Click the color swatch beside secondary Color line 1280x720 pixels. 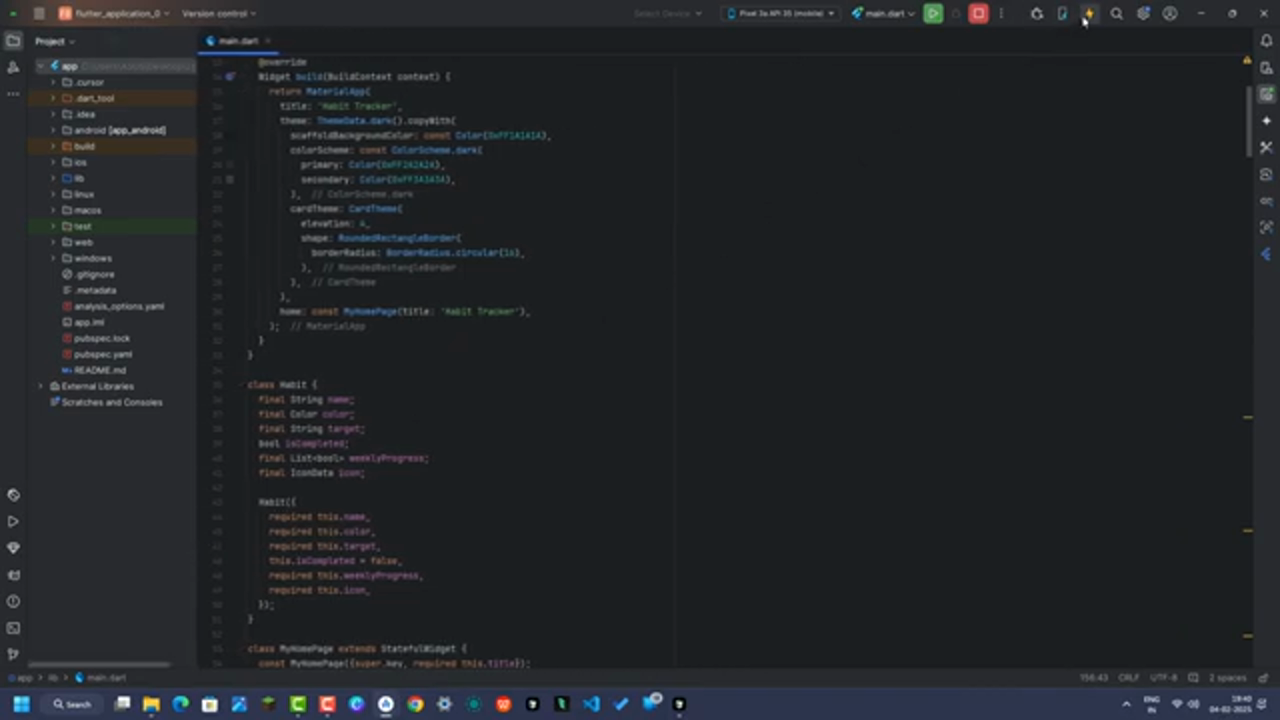click(x=230, y=179)
